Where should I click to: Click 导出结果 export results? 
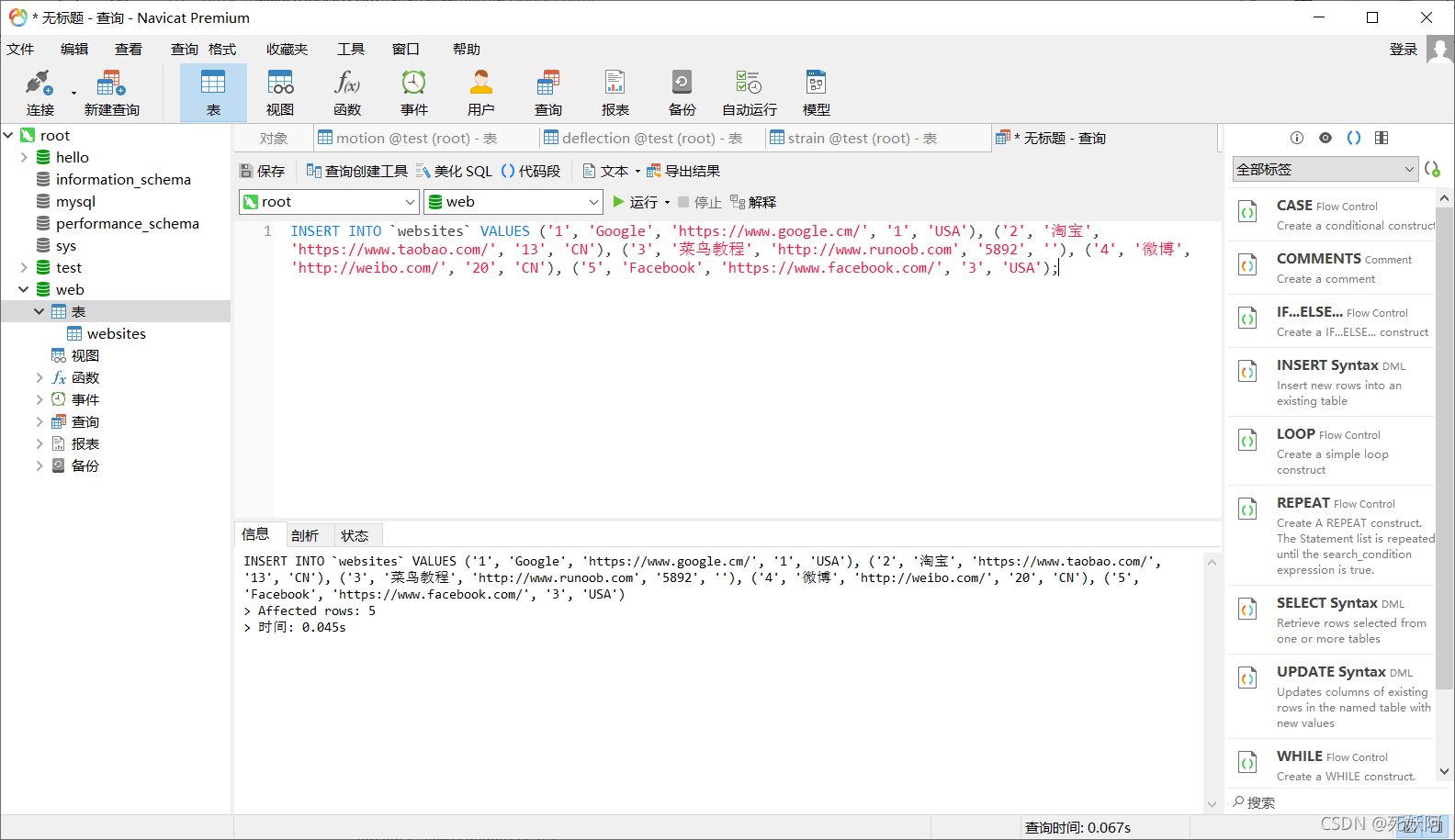pyautogui.click(x=683, y=171)
